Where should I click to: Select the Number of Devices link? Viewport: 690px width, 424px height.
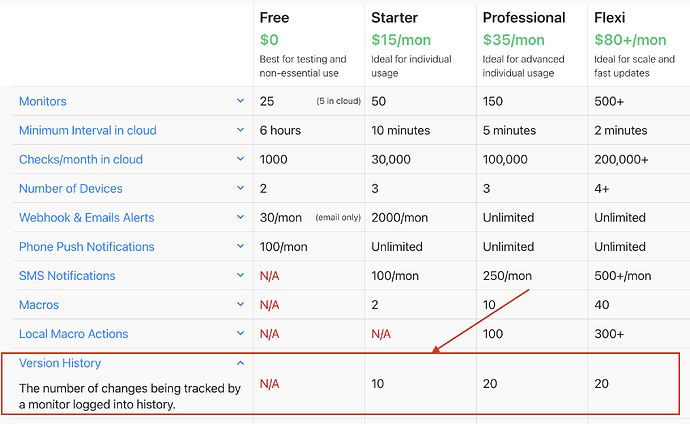tap(70, 188)
